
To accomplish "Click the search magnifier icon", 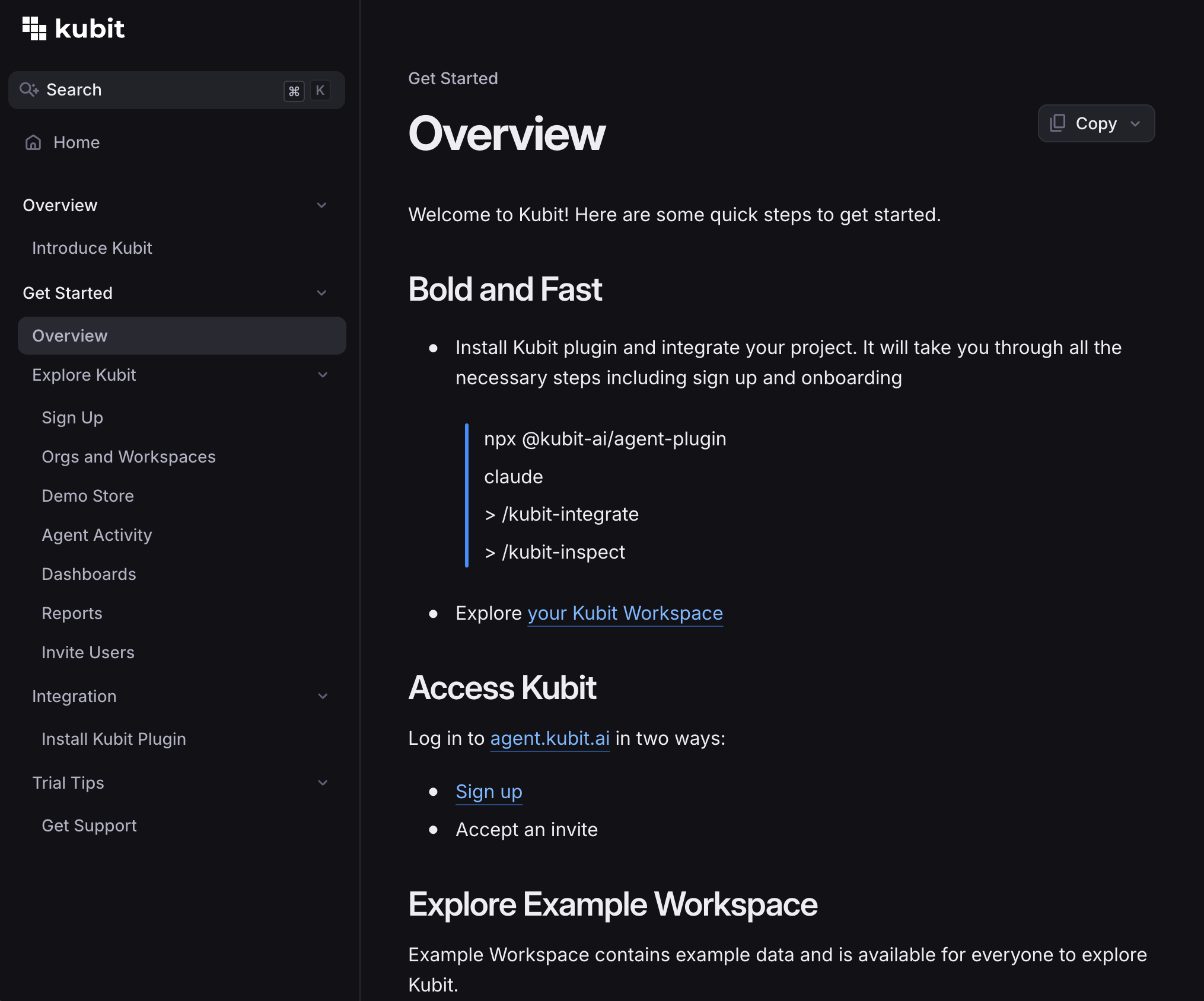I will coord(29,90).
